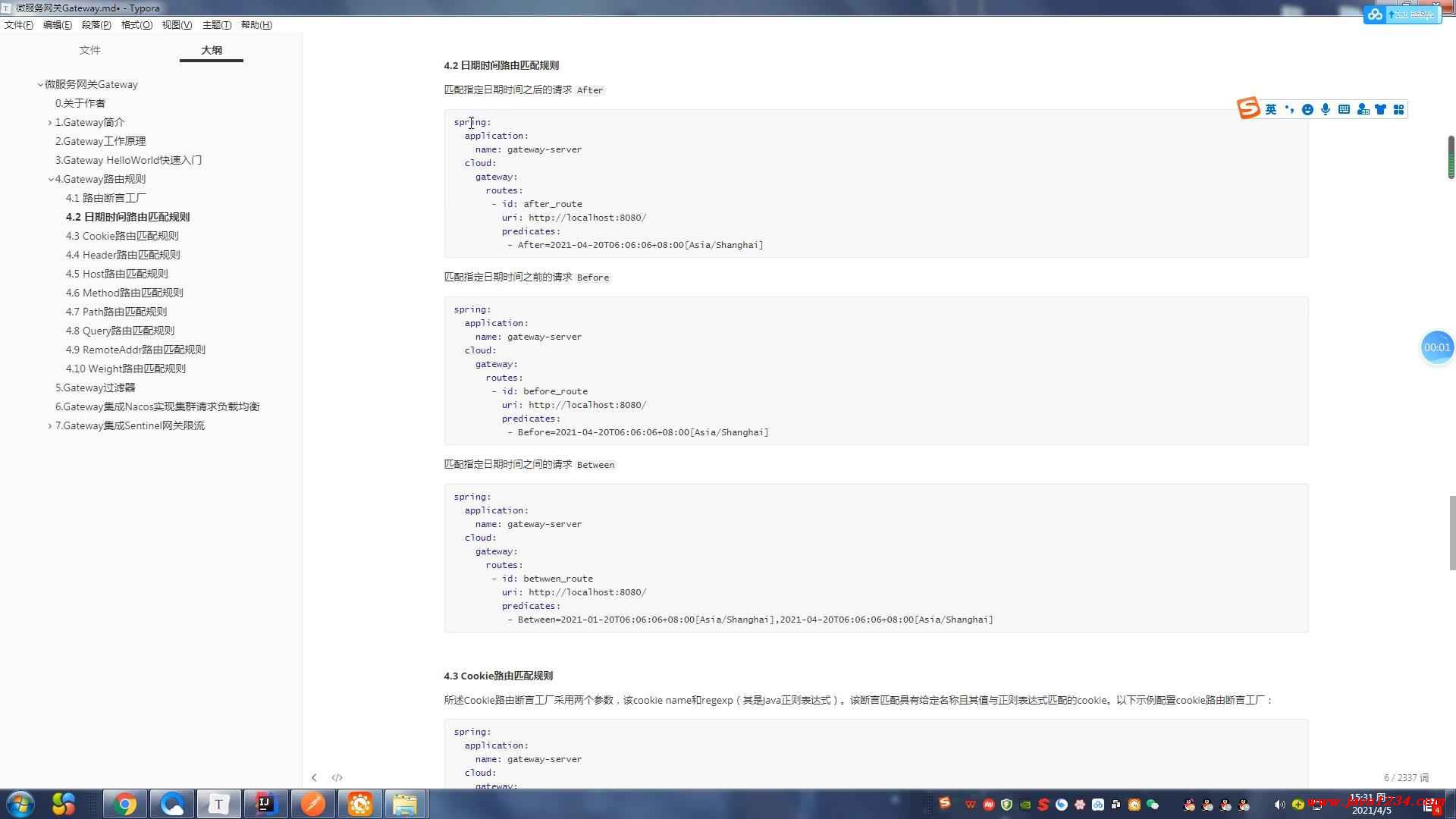Open Sogou skin shirt icon

1380,109
